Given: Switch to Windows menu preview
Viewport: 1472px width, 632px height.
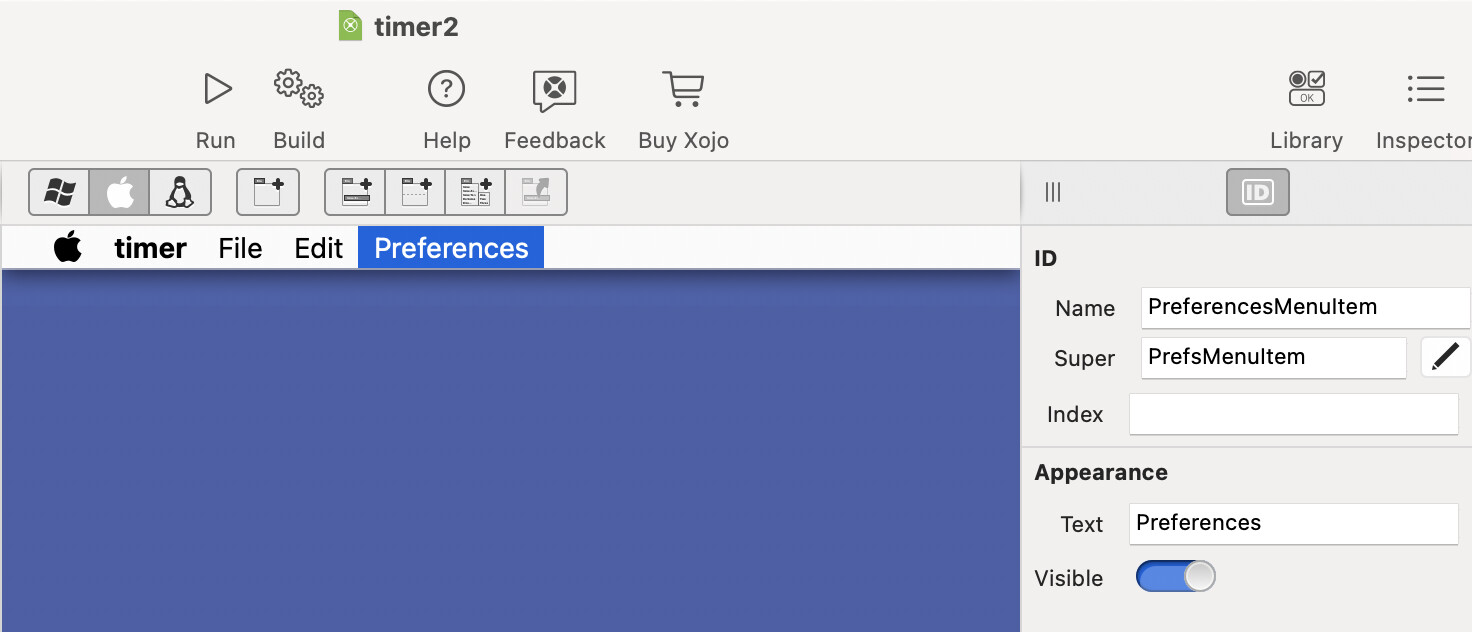Looking at the screenshot, I should (x=60, y=192).
